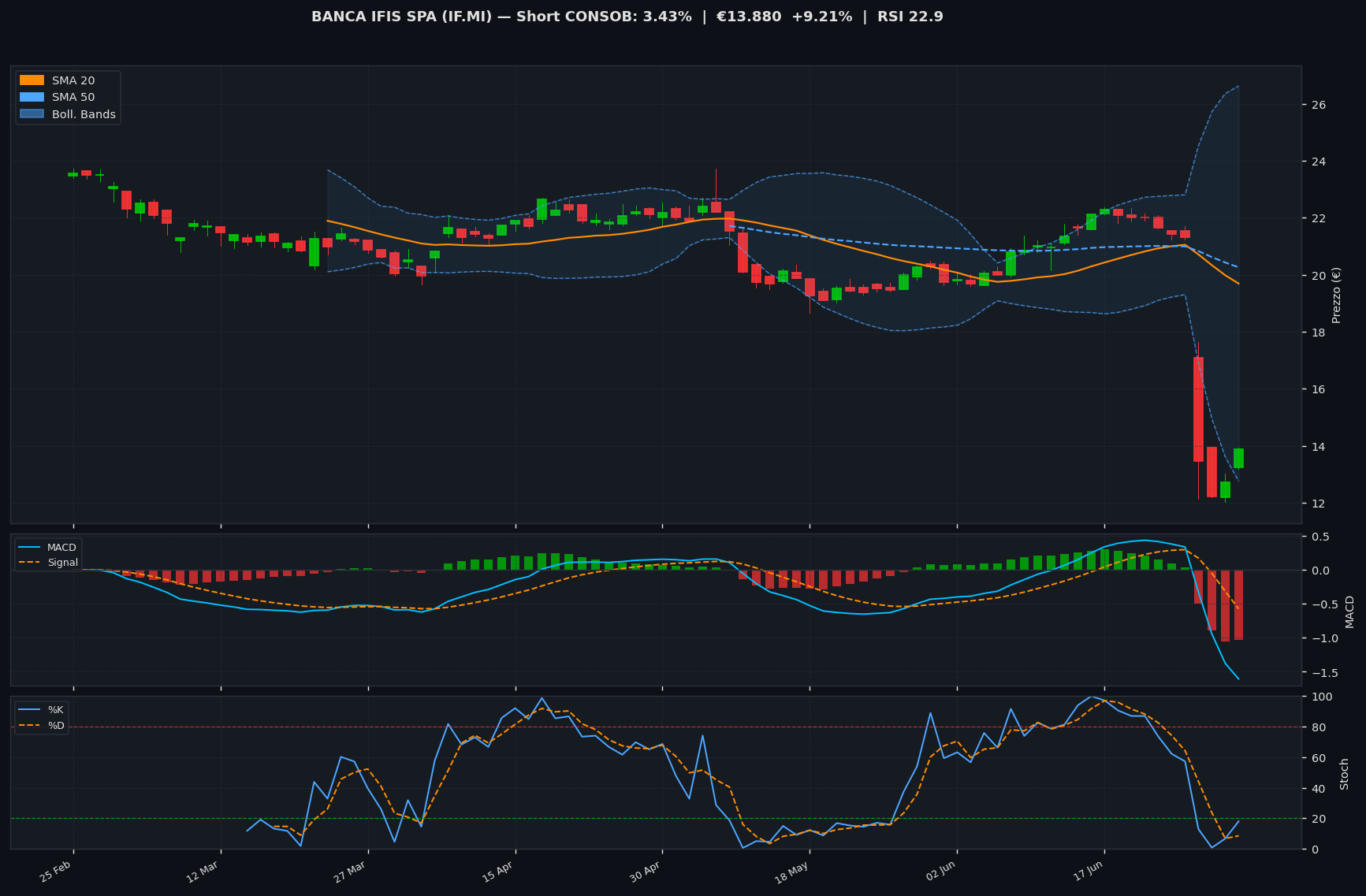Click the 60 stochastic axis tick
1366x896 pixels.
coord(1317,758)
